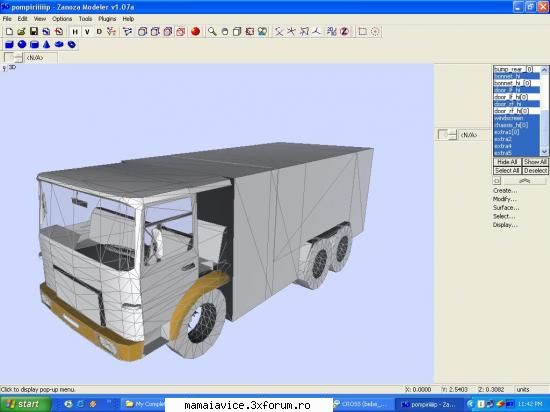The height and width of the screenshot is (412, 550).
Task: Open the Tools menu
Action: click(x=85, y=19)
